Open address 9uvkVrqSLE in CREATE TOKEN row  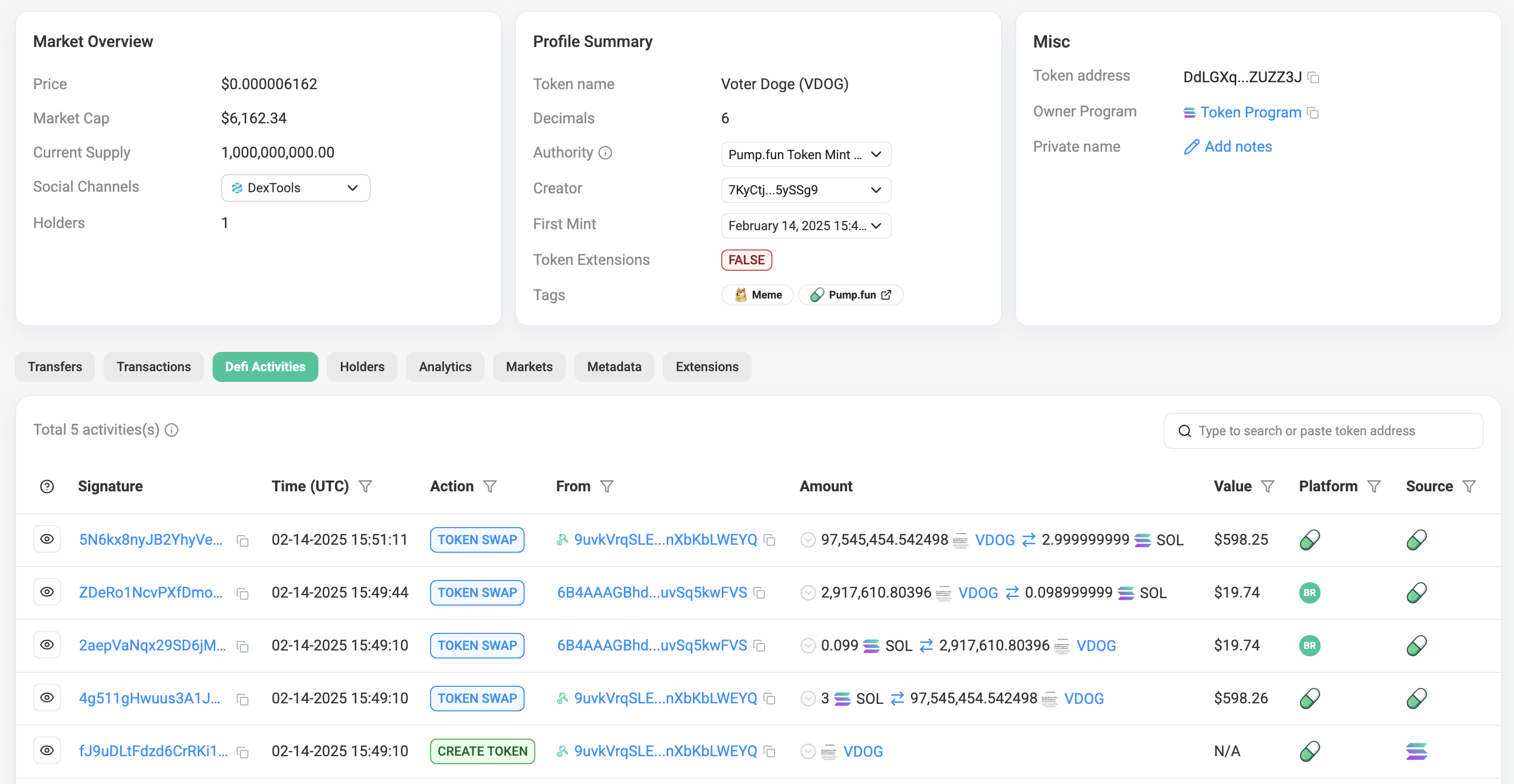tap(665, 751)
